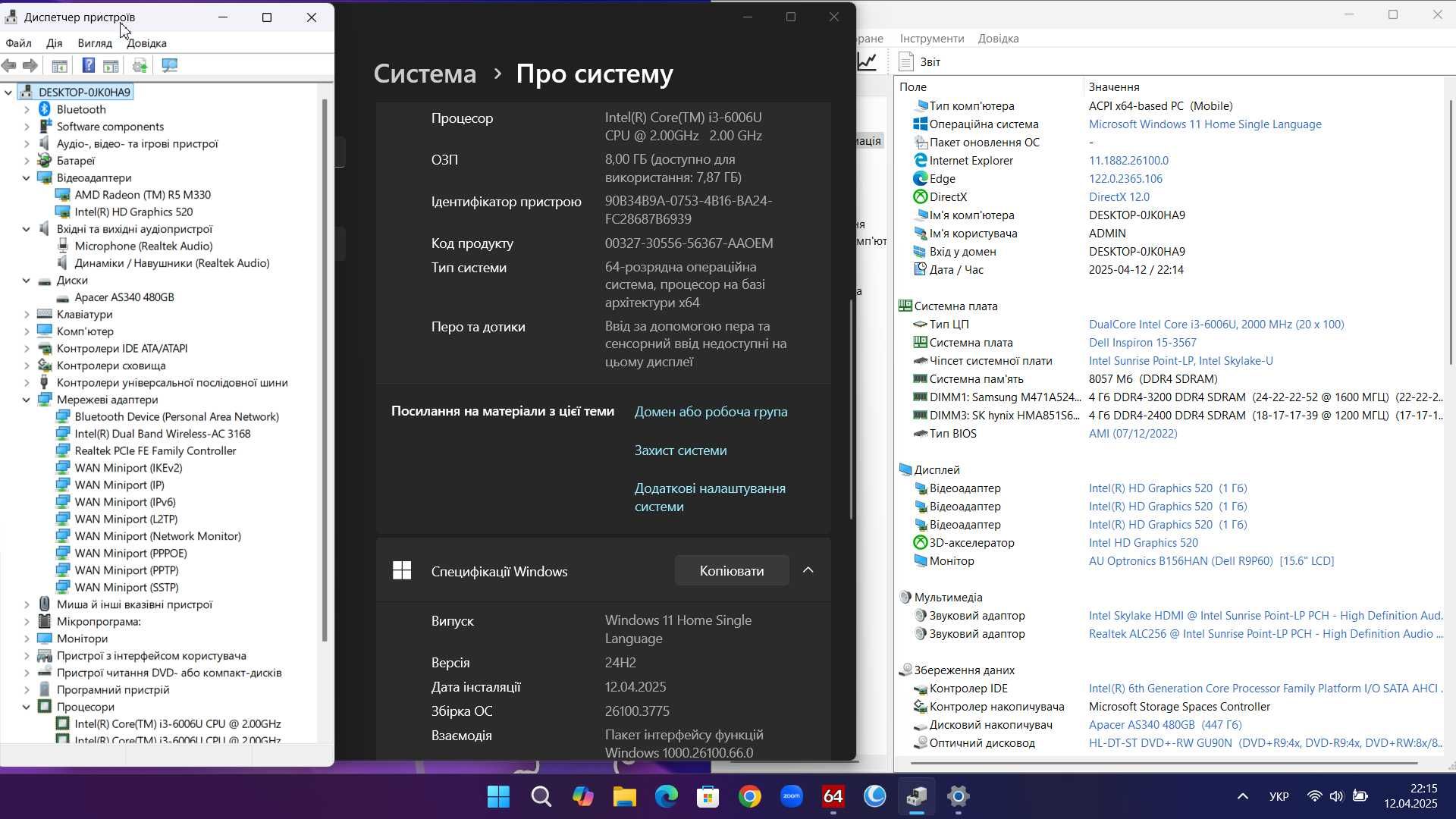Click the Dell Inspiron 15-3567 link in AIDA64
This screenshot has height=819, width=1456.
1142,343
